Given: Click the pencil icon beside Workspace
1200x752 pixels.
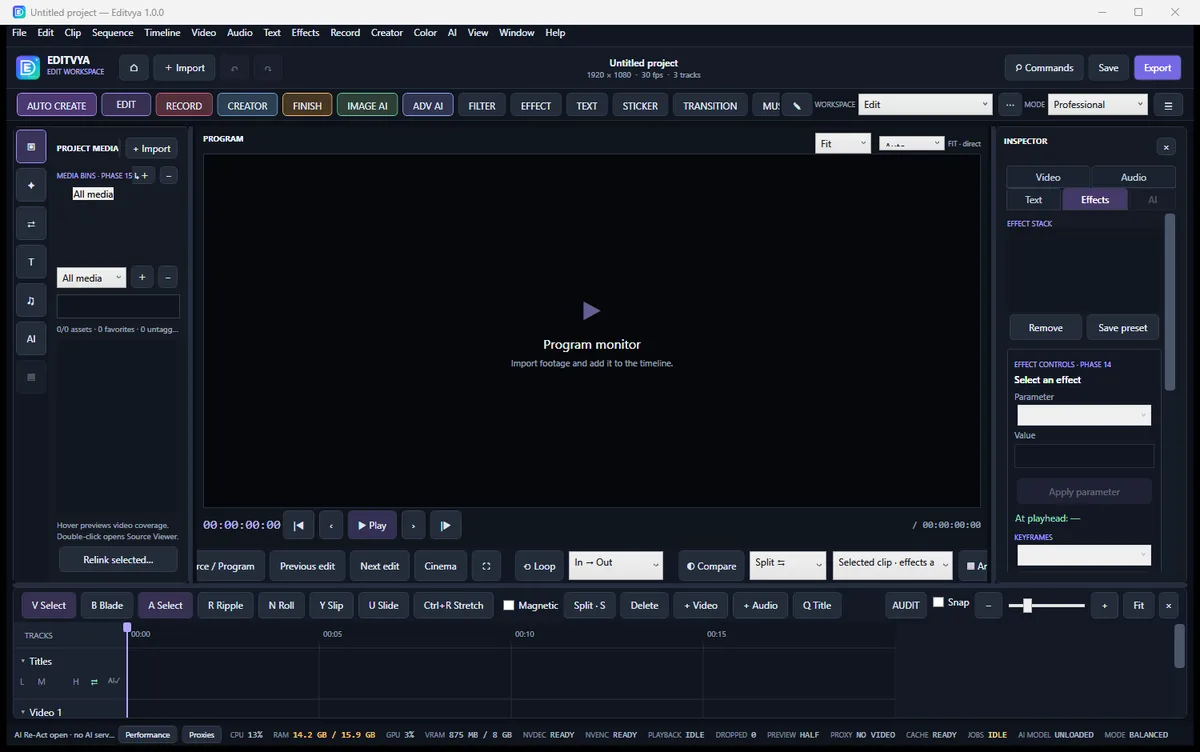Looking at the screenshot, I should (x=797, y=105).
